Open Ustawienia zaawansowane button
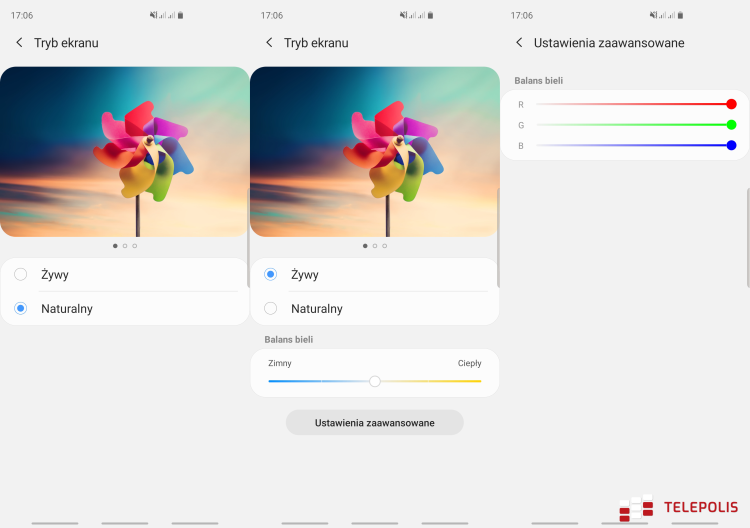750x528 pixels. pos(374,423)
